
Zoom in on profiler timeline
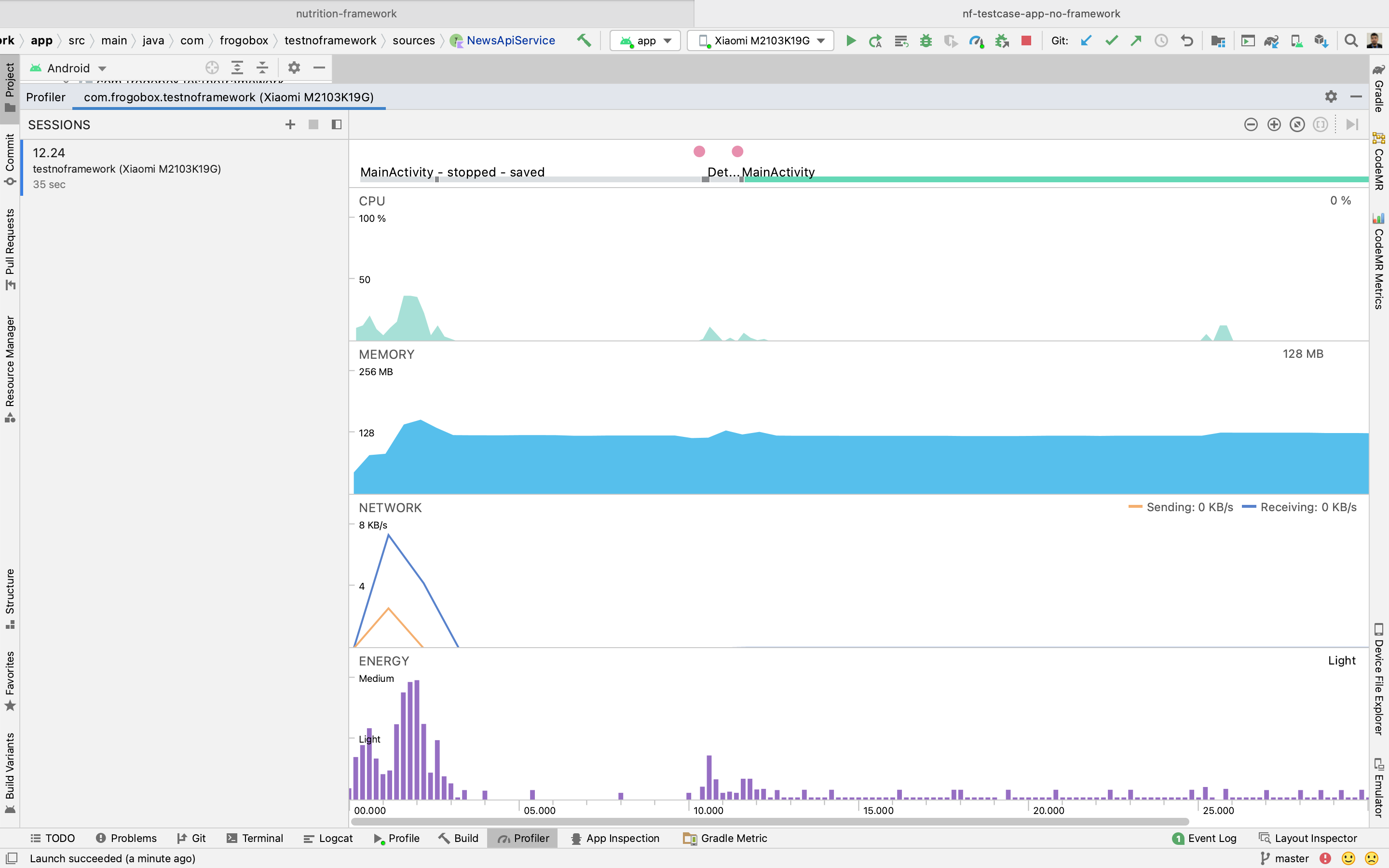tap(1274, 124)
